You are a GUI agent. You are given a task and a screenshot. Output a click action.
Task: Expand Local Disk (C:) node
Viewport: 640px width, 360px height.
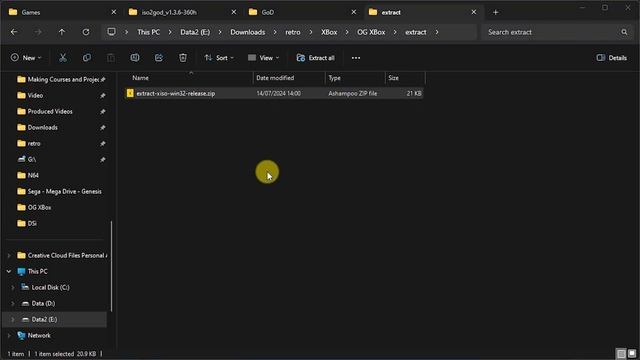pyautogui.click(x=13, y=288)
